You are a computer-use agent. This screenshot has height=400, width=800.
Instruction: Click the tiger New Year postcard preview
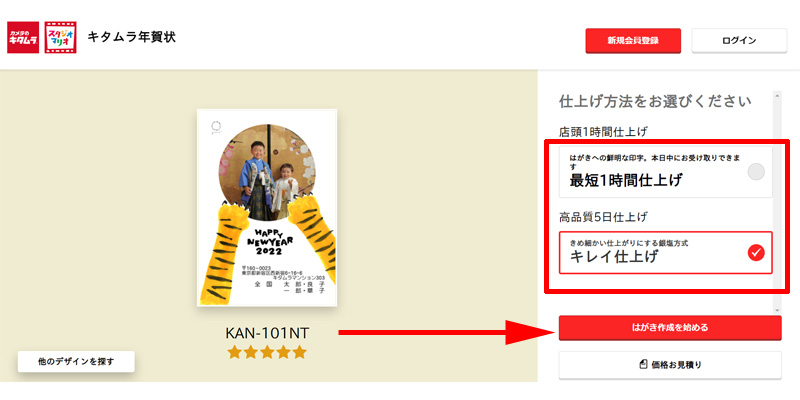(x=267, y=208)
